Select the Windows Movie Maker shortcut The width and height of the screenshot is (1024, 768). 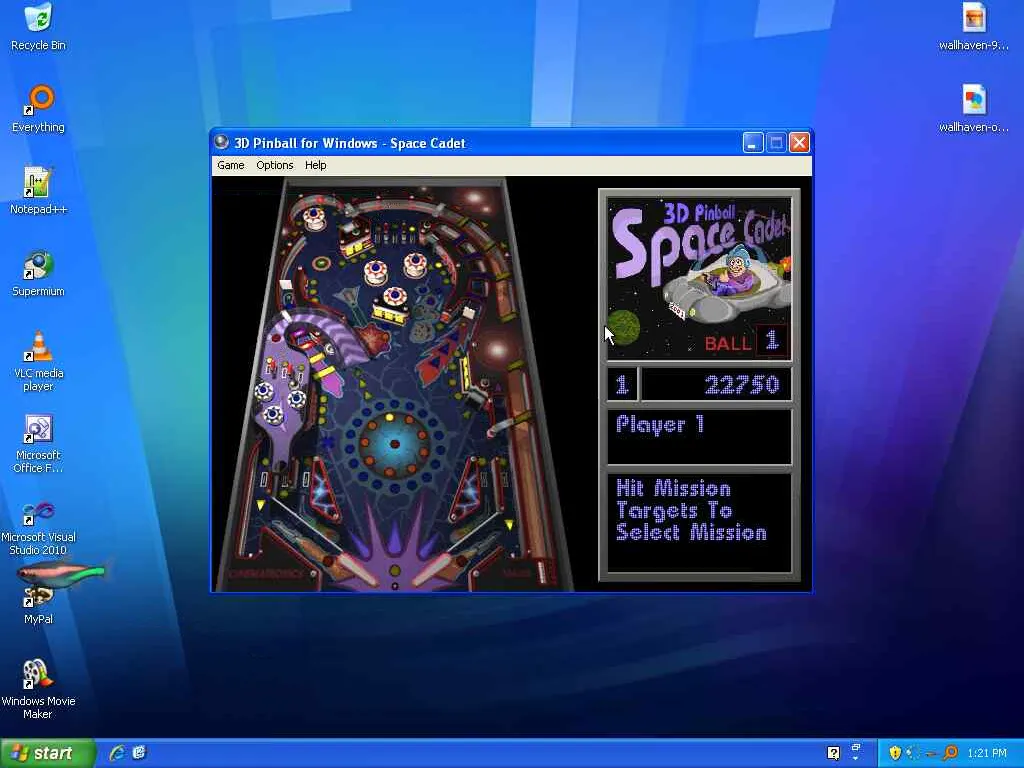tap(39, 689)
